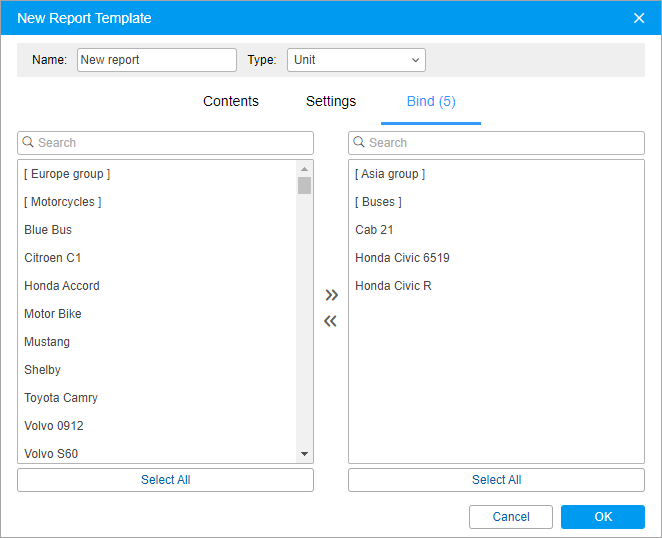Switch to the Settings tab
662x538 pixels.
point(331,101)
